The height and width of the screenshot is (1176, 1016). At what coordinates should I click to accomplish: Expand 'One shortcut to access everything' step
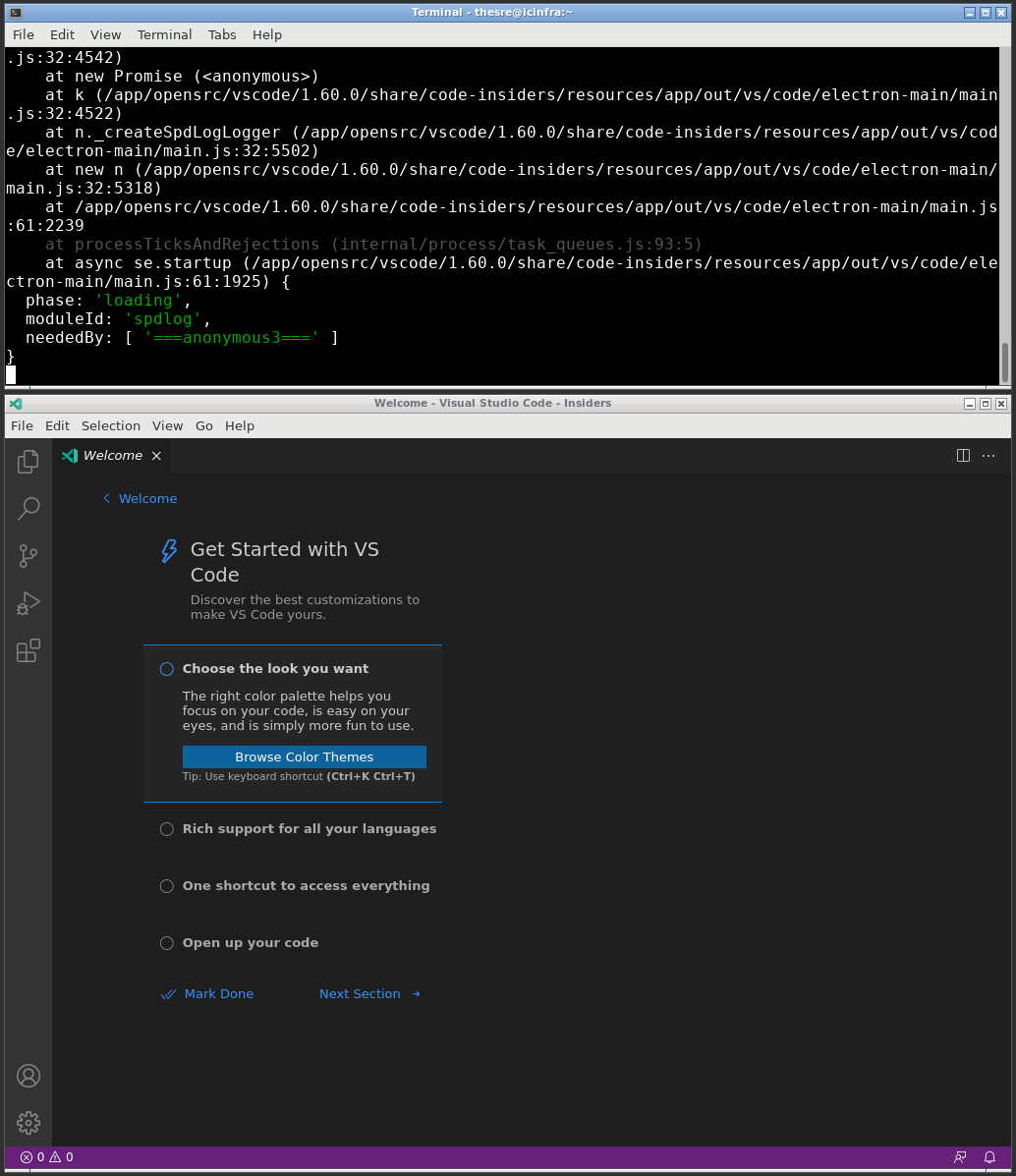[x=307, y=886]
